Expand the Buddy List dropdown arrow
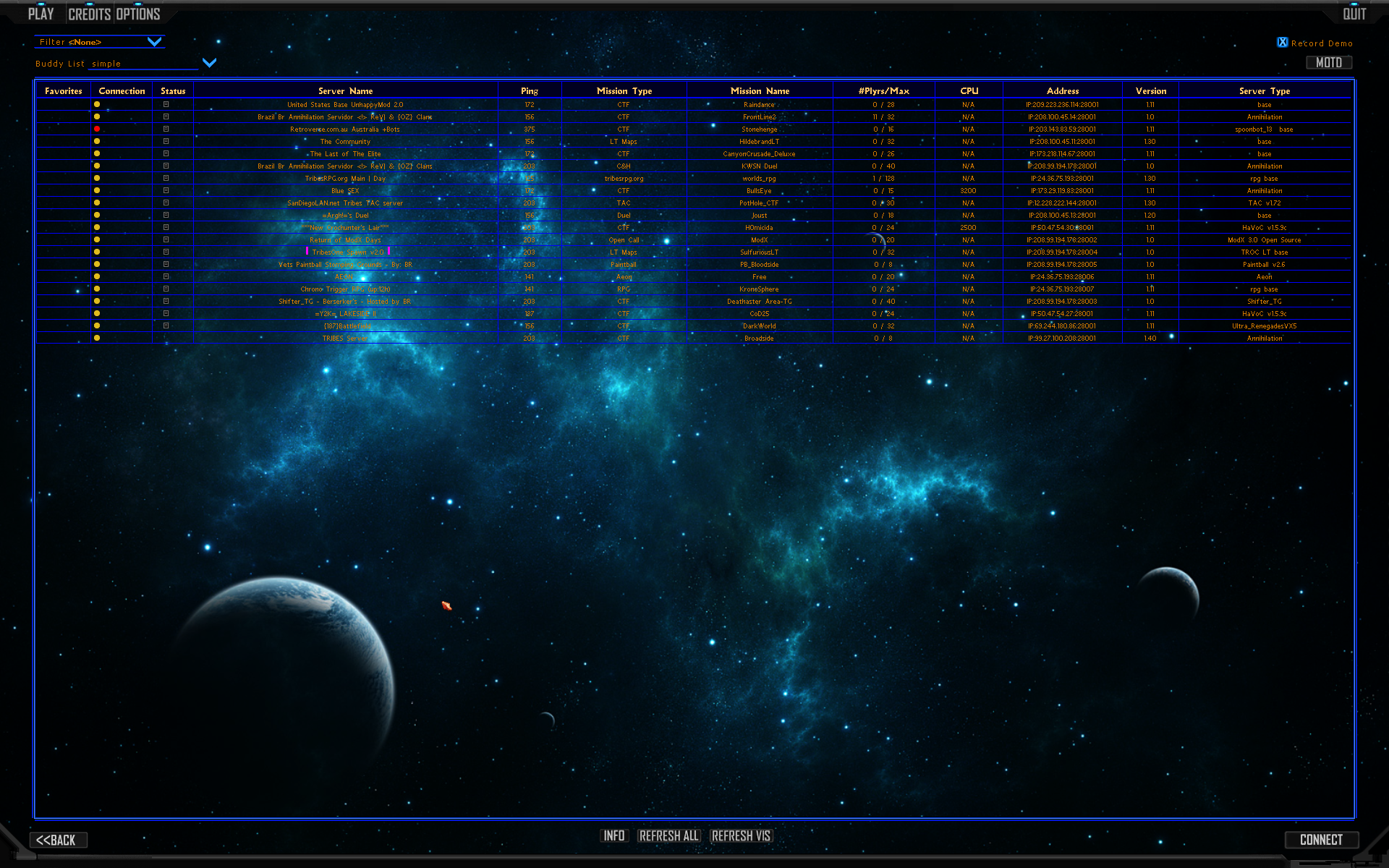1389x868 pixels. (x=209, y=63)
